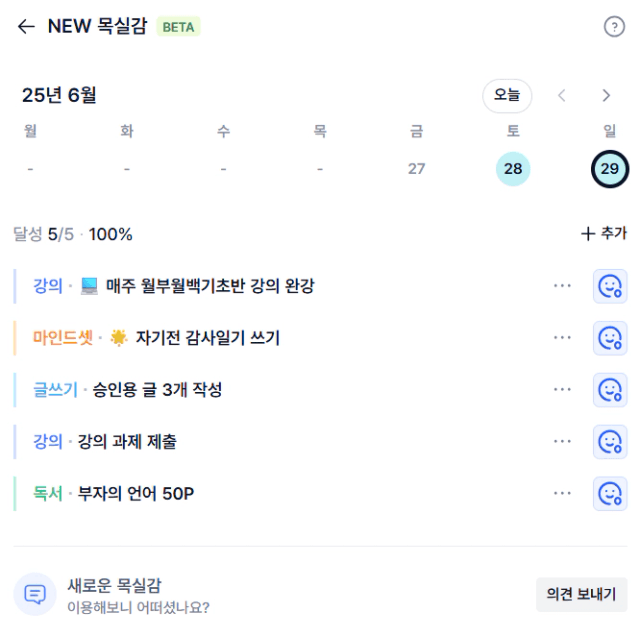The height and width of the screenshot is (637, 640).
Task: Click smiley icon for 강의 과제 제출
Action: pyautogui.click(x=610, y=442)
